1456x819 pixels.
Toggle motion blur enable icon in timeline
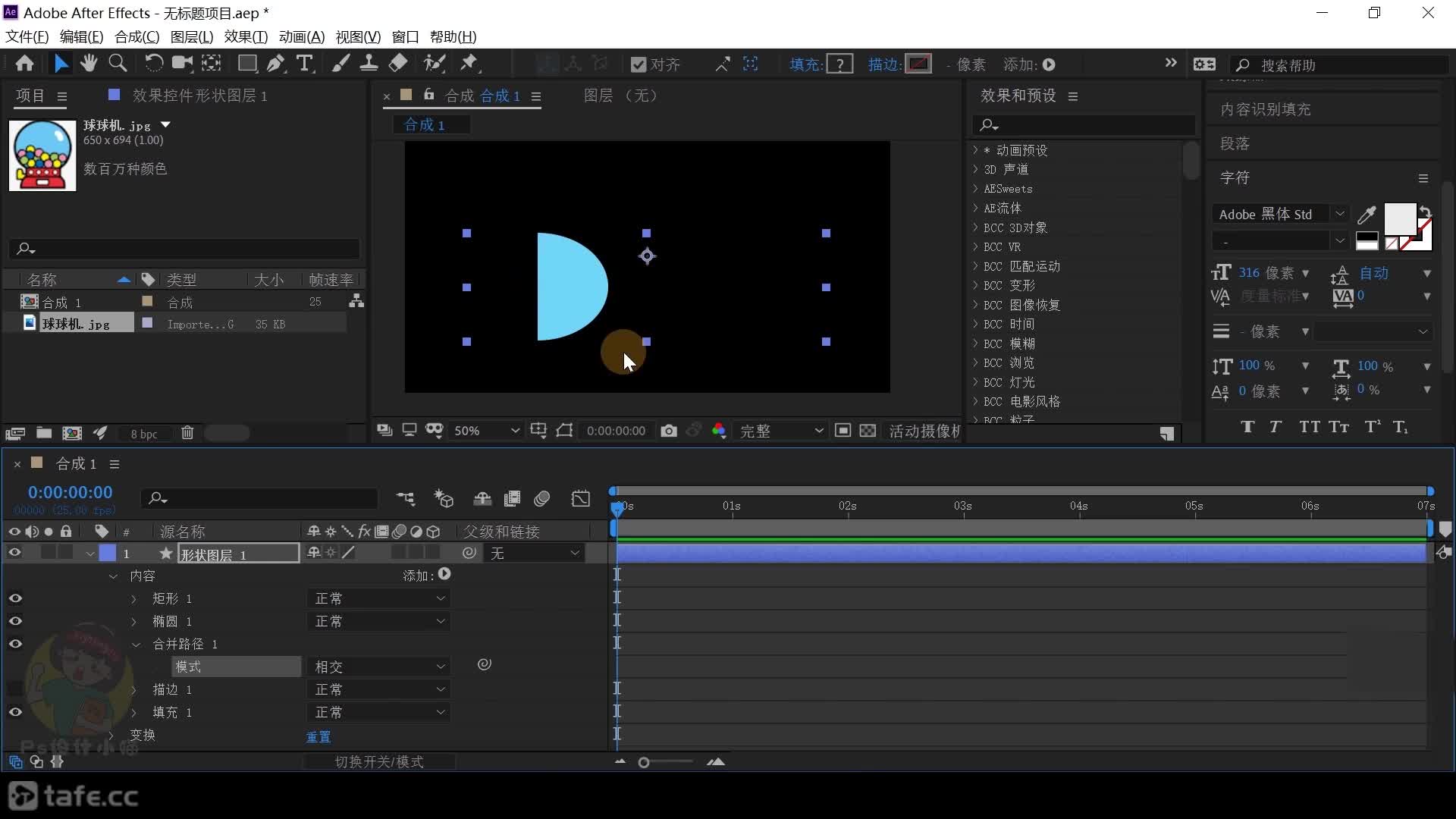(541, 498)
